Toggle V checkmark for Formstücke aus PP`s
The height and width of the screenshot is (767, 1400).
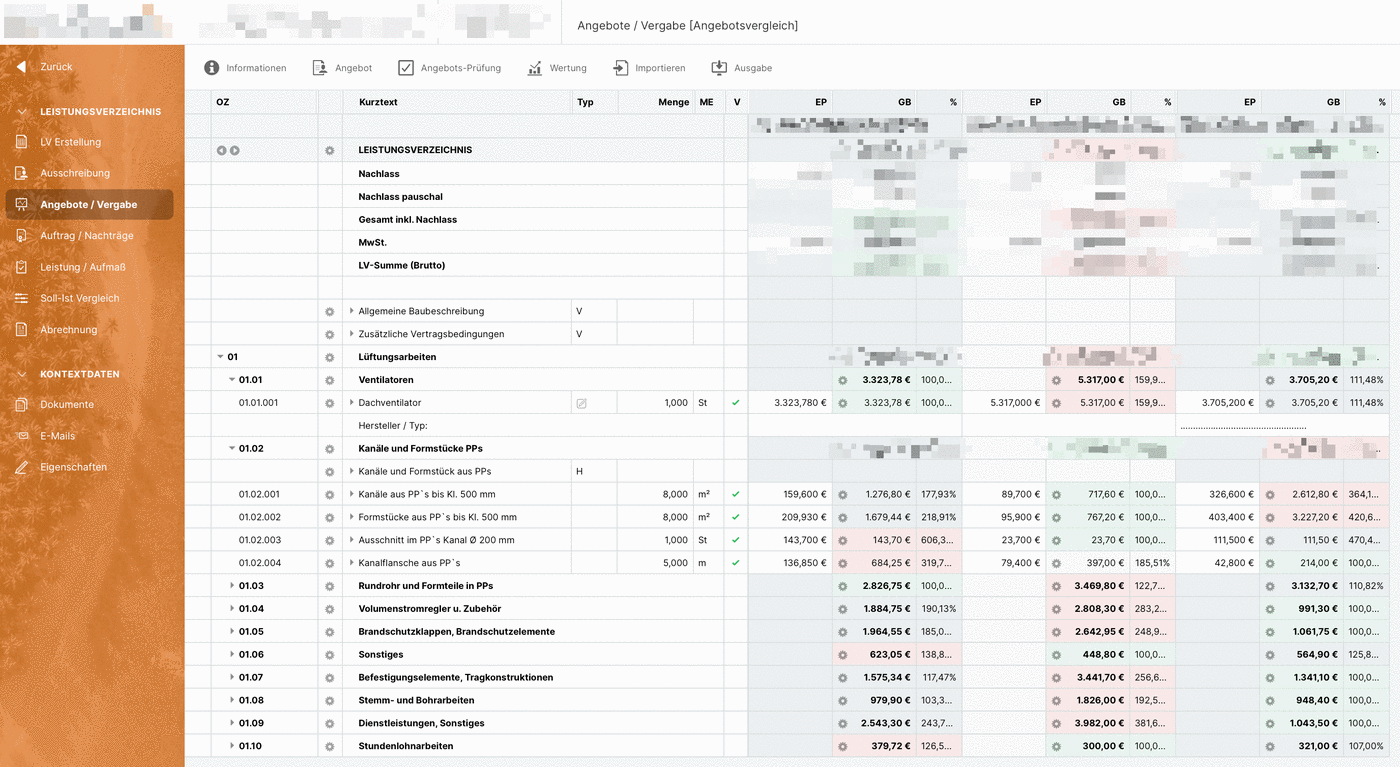pyautogui.click(x=736, y=517)
